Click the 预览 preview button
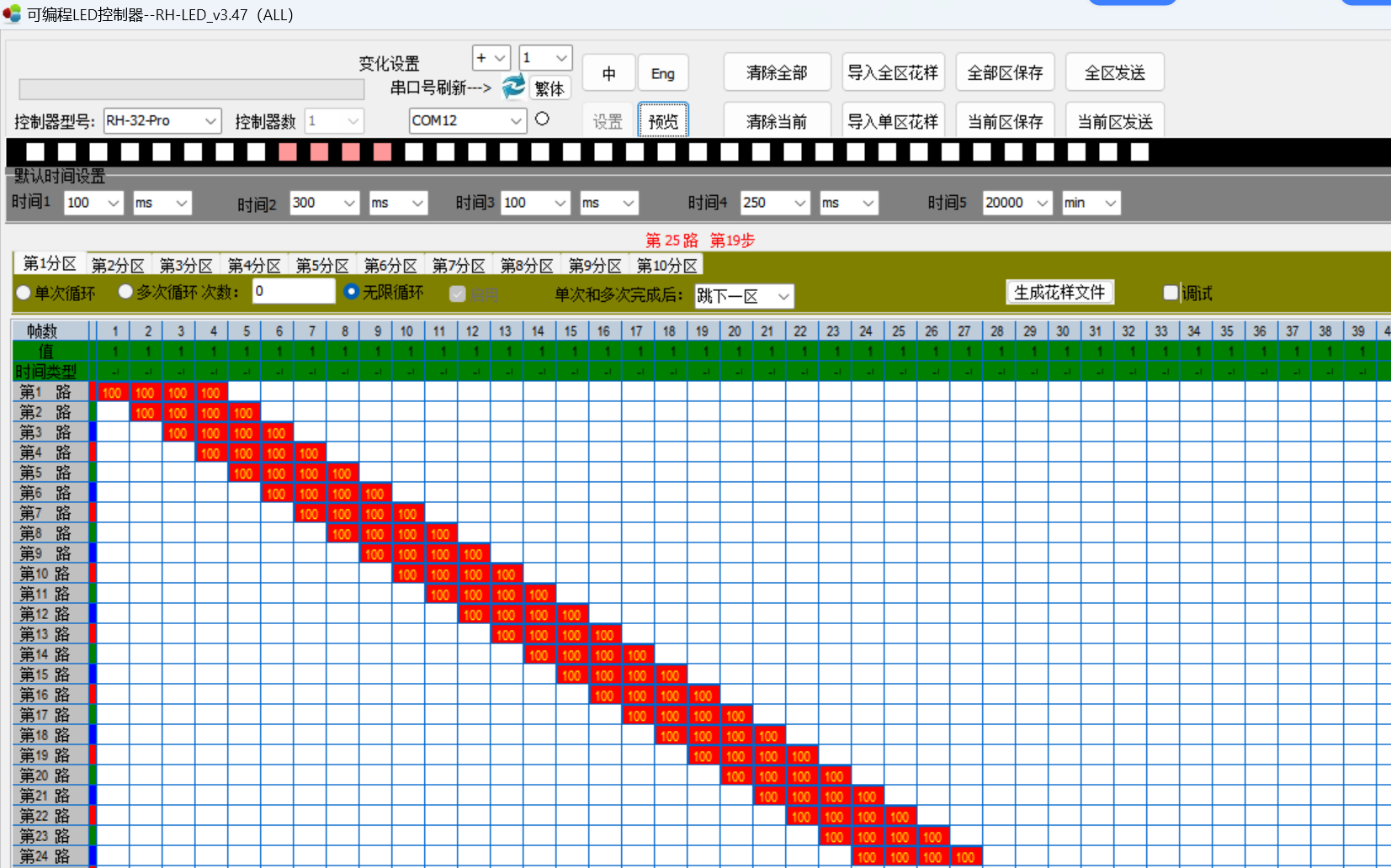This screenshot has width=1391, height=868. pyautogui.click(x=663, y=121)
